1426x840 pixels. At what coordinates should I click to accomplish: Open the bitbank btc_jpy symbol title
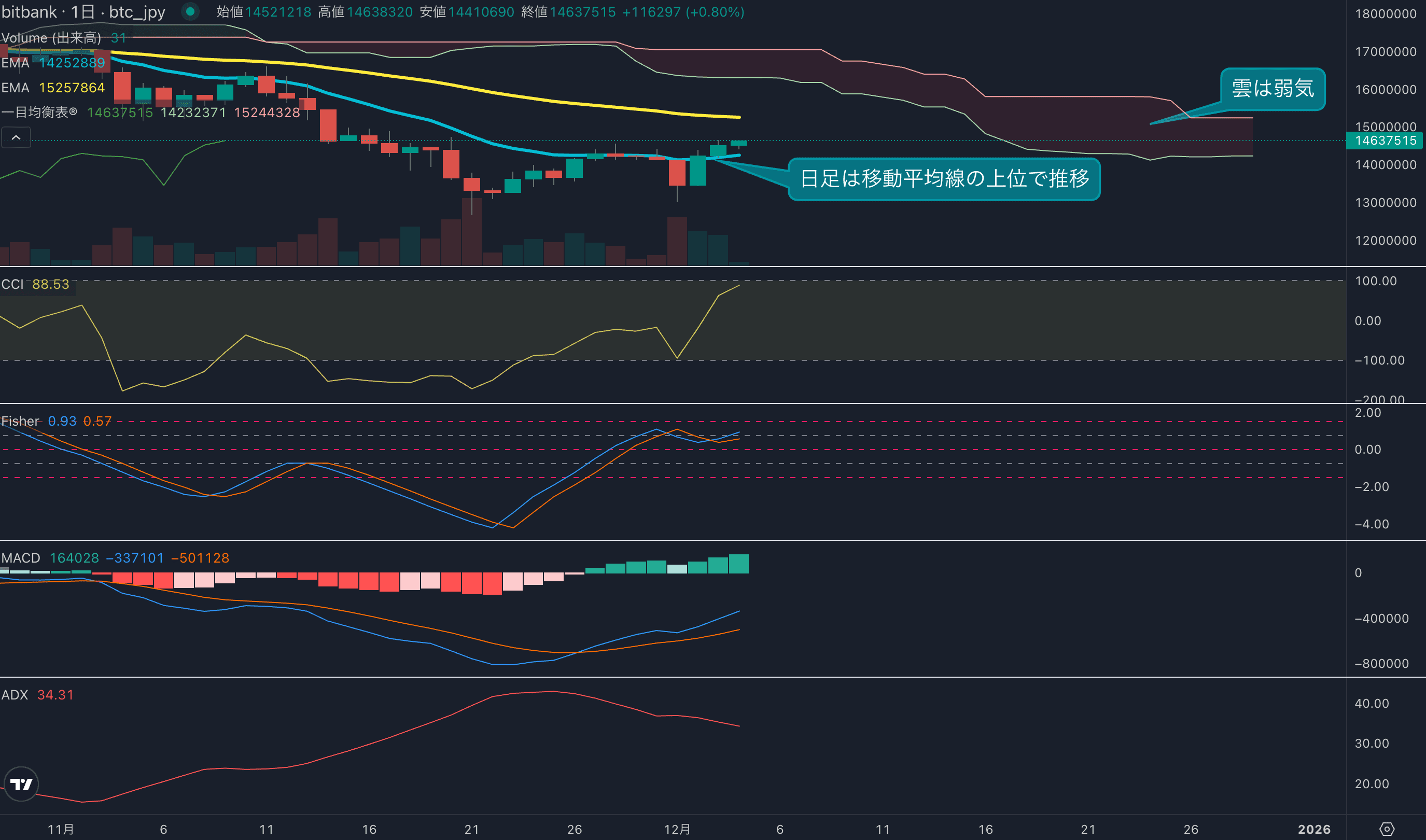tap(84, 12)
